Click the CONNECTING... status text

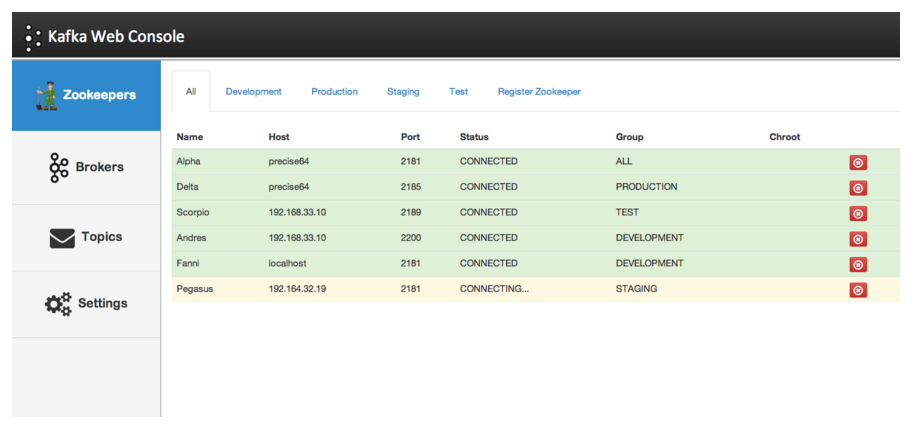pos(494,289)
